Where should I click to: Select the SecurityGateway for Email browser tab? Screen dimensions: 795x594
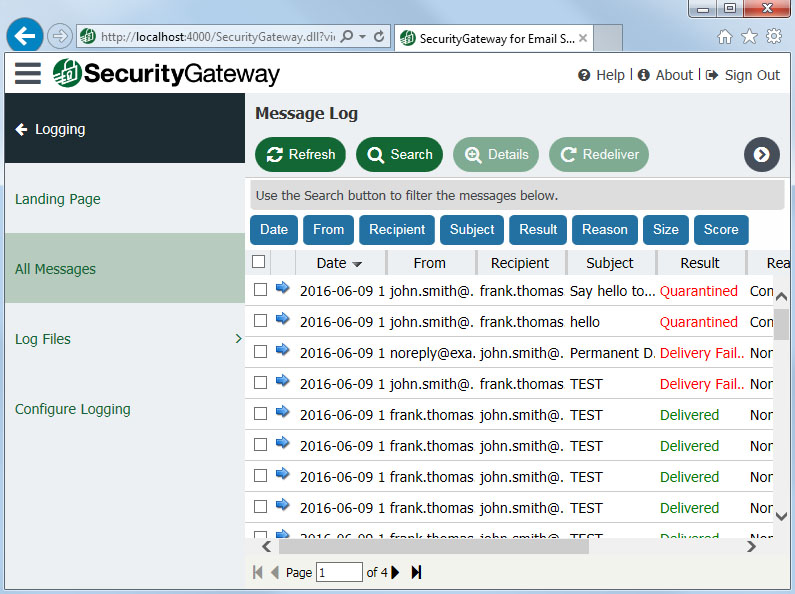pyautogui.click(x=493, y=38)
